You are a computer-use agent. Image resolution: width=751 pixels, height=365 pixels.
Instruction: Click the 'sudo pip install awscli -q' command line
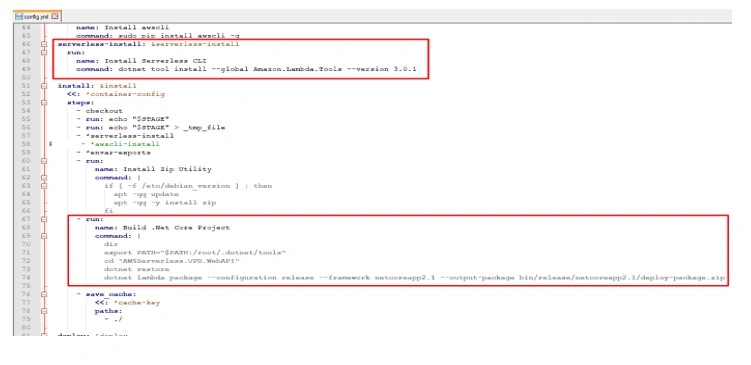tap(158, 36)
